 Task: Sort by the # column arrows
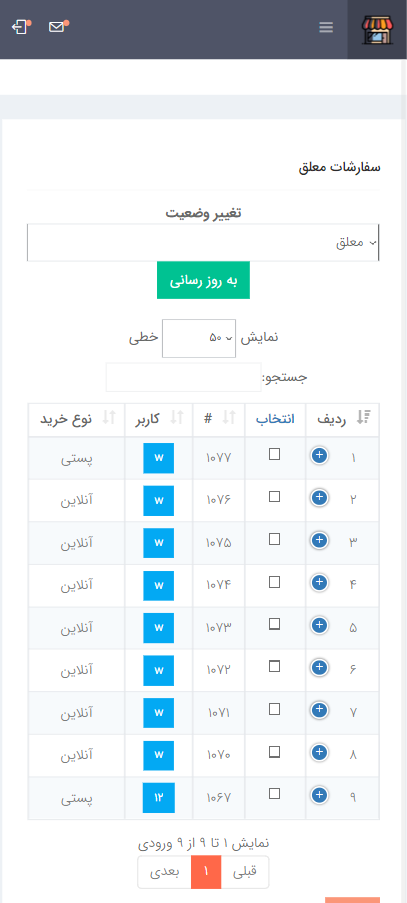[229, 418]
